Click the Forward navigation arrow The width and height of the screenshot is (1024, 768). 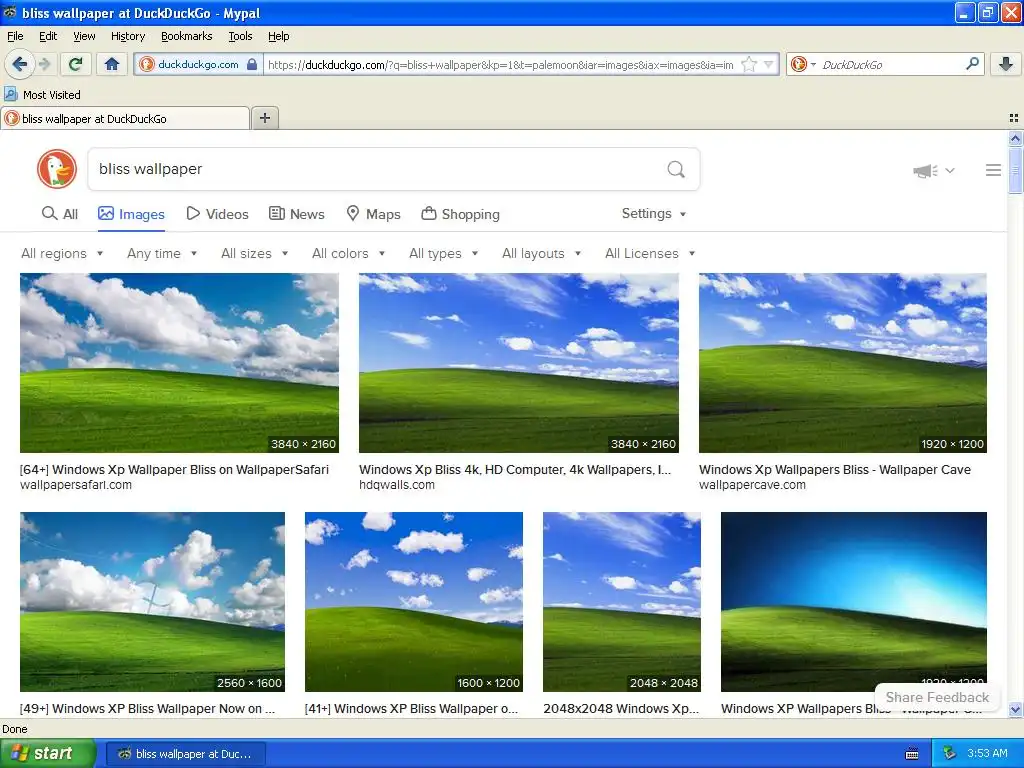click(x=44, y=64)
